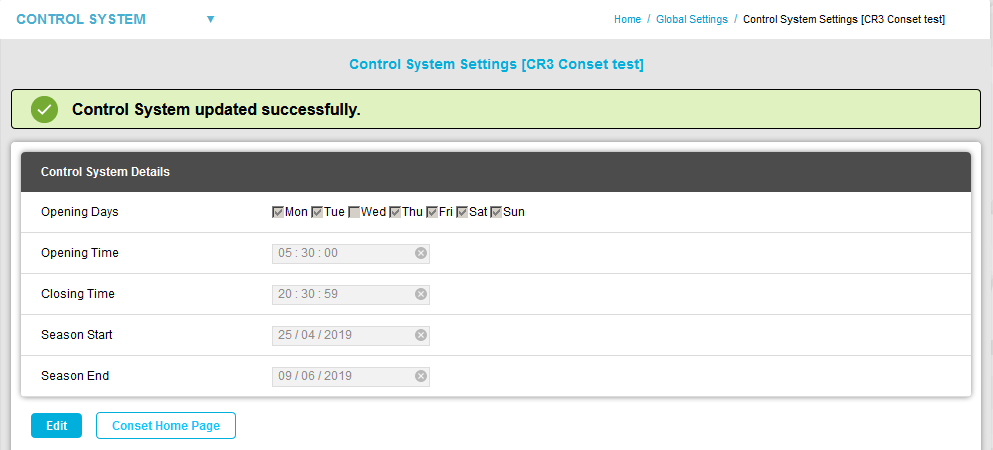
Task: Click the clear icon in Closing Time field
Action: [x=421, y=294]
